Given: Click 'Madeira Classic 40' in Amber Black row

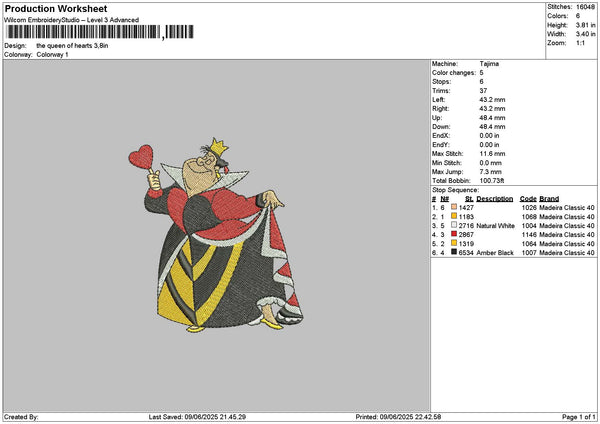Looking at the screenshot, I should (x=567, y=253).
